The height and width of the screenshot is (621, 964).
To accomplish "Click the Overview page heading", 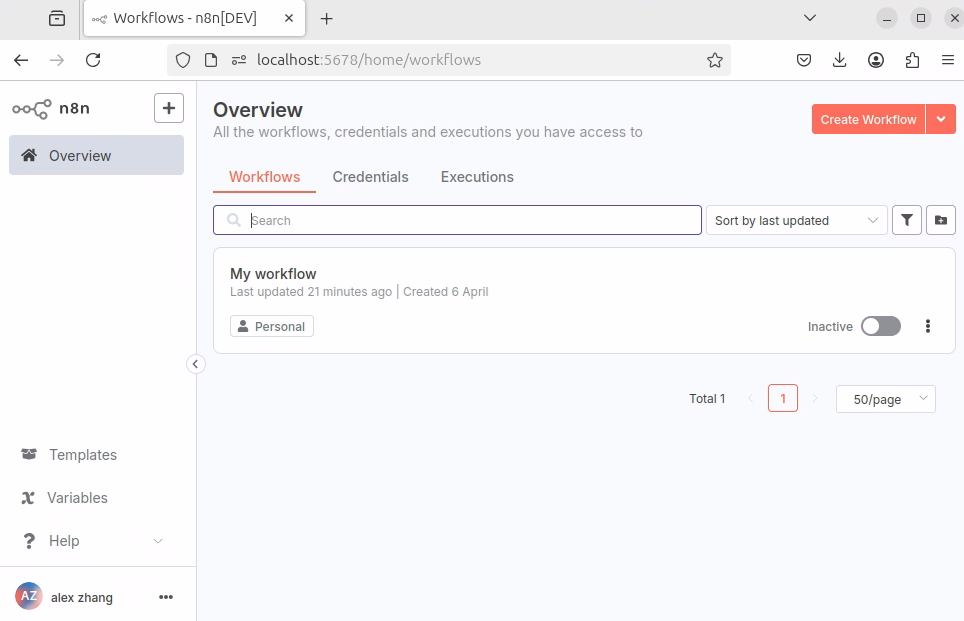I will (258, 110).
